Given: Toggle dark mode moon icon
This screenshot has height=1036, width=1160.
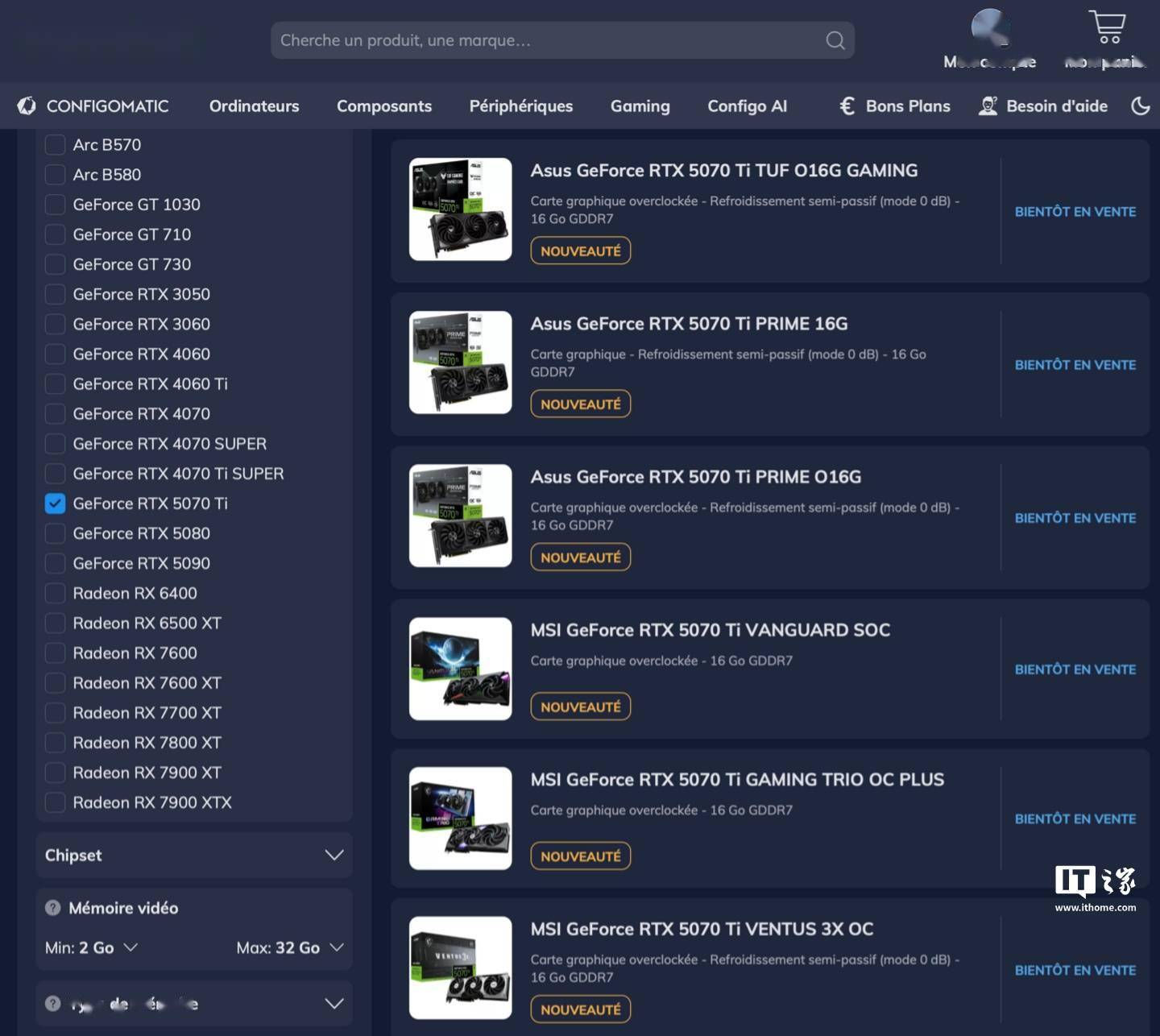Looking at the screenshot, I should click(x=1141, y=106).
